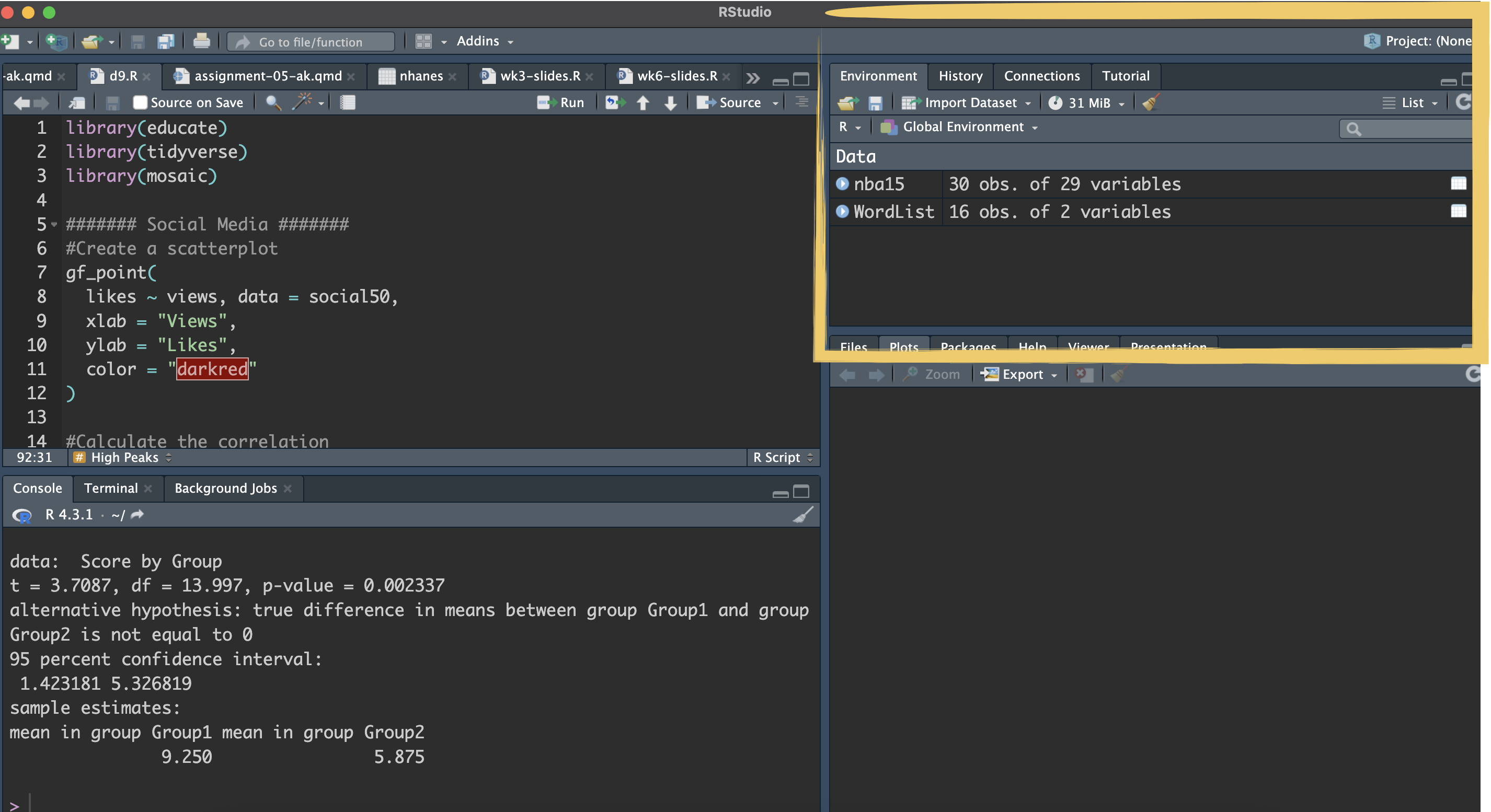
Task: Open the Global Environment dropdown
Action: coord(963,127)
